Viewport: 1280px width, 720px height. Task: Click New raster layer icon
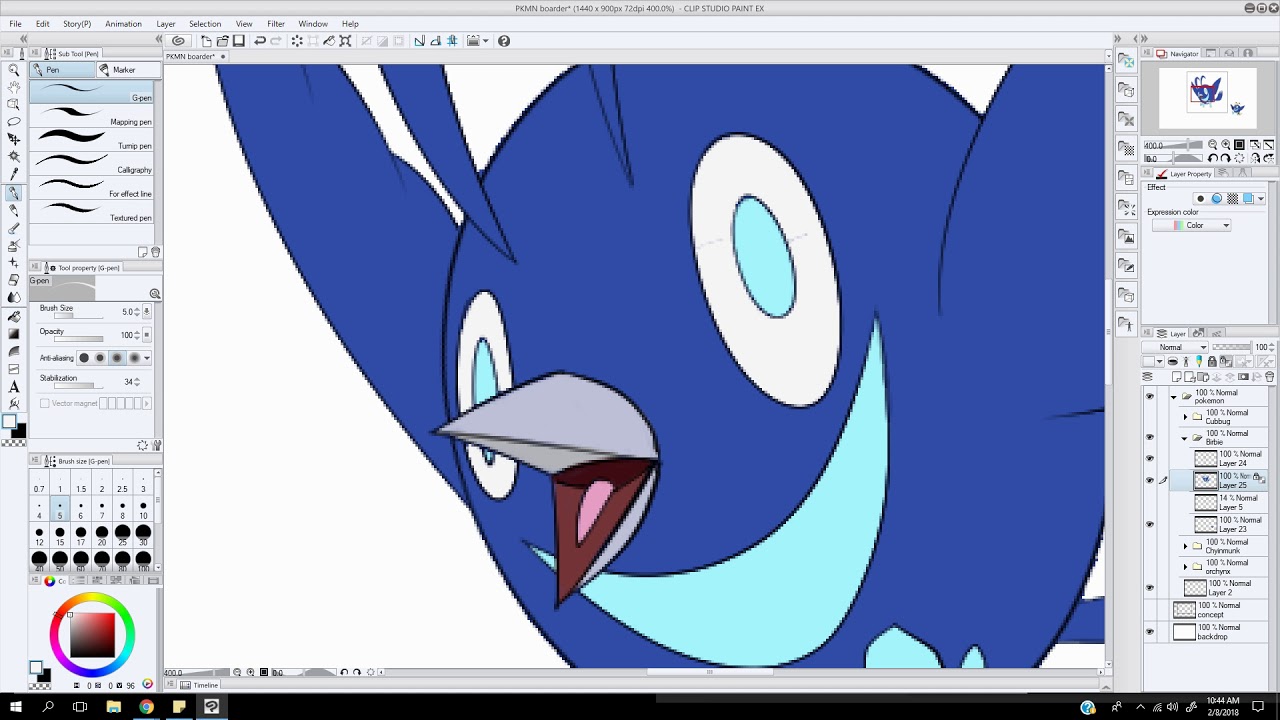[1177, 377]
